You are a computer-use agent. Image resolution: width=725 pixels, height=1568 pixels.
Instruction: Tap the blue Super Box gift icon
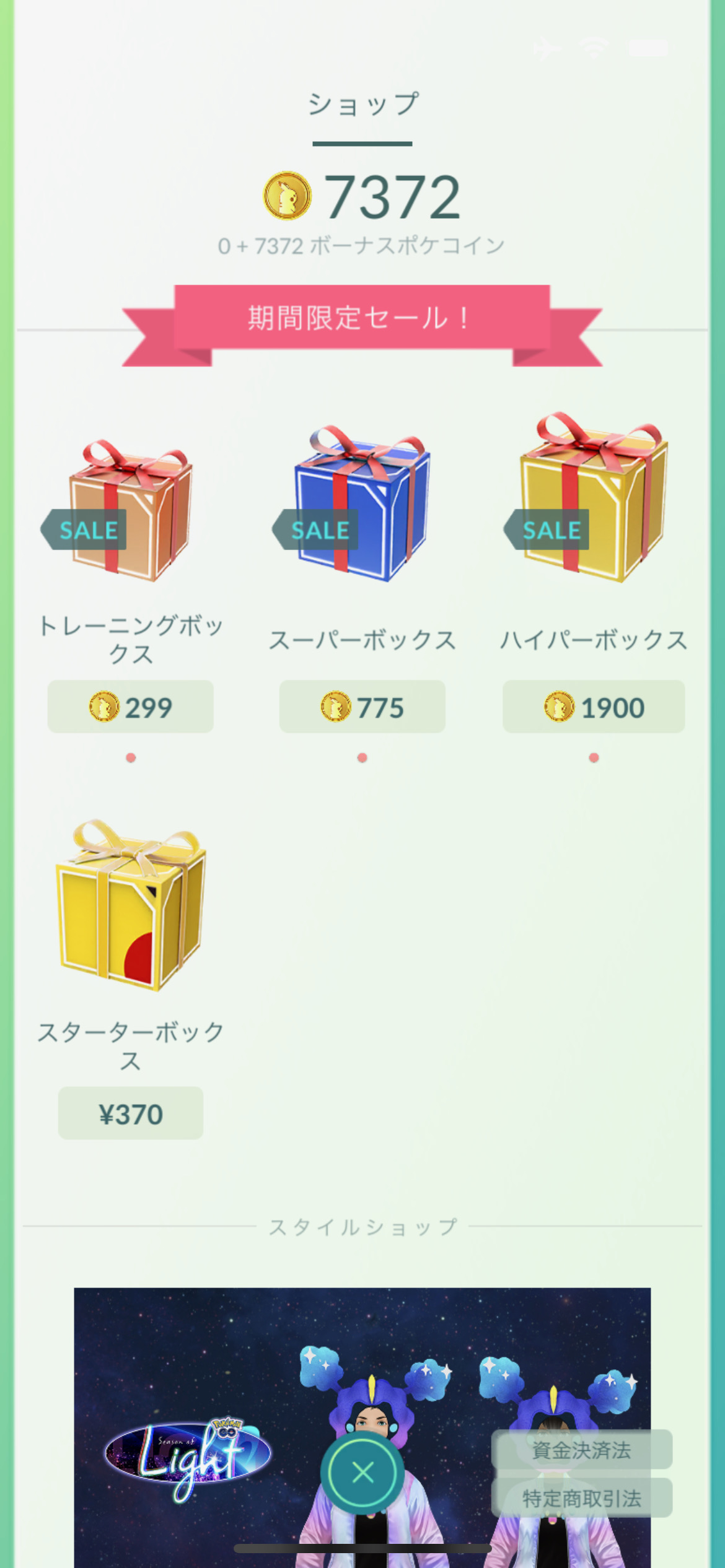362,503
